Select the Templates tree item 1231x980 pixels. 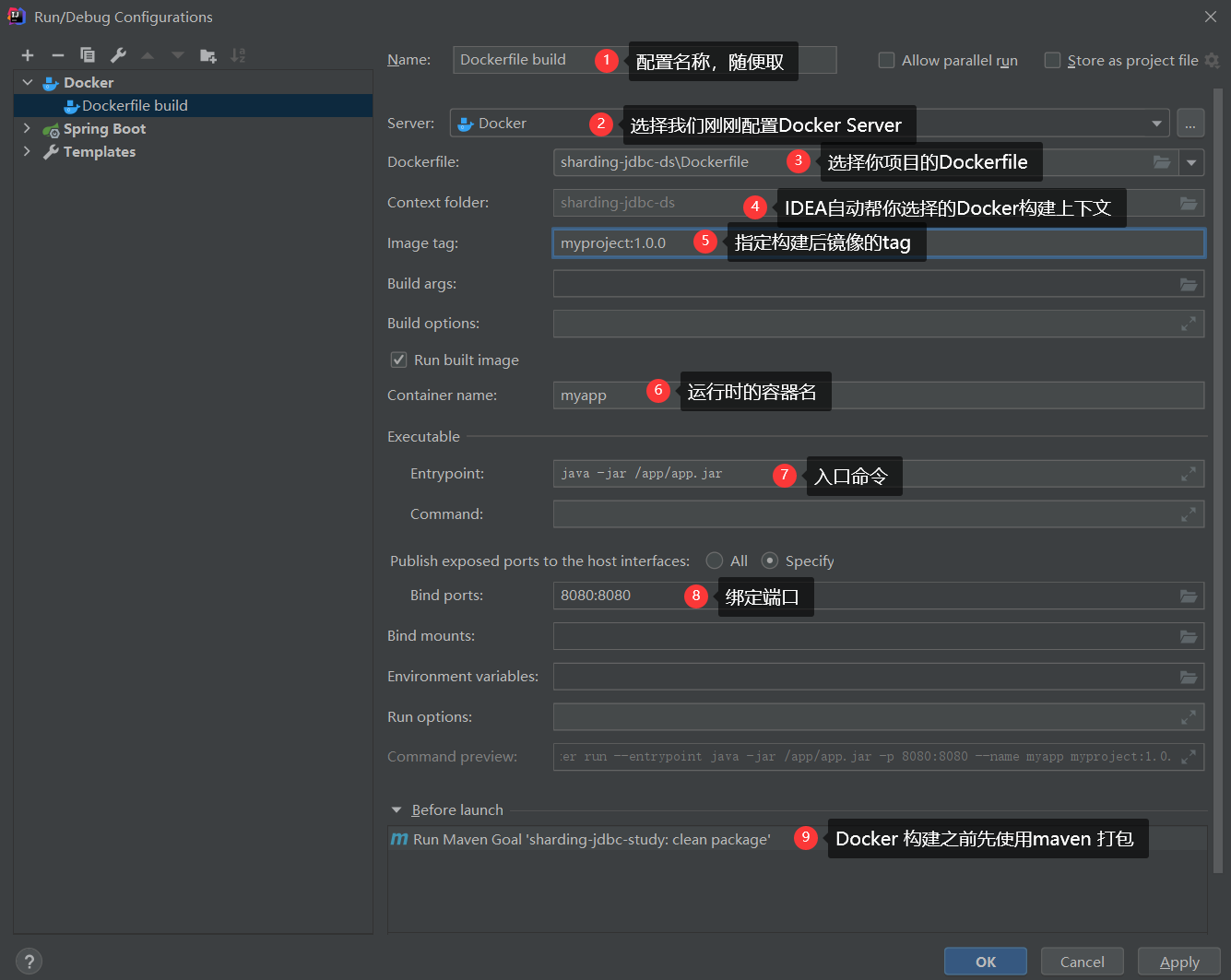tap(97, 151)
